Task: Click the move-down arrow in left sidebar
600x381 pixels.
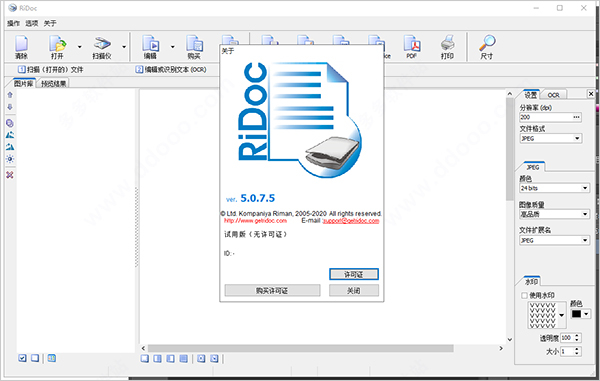Action: (10, 107)
